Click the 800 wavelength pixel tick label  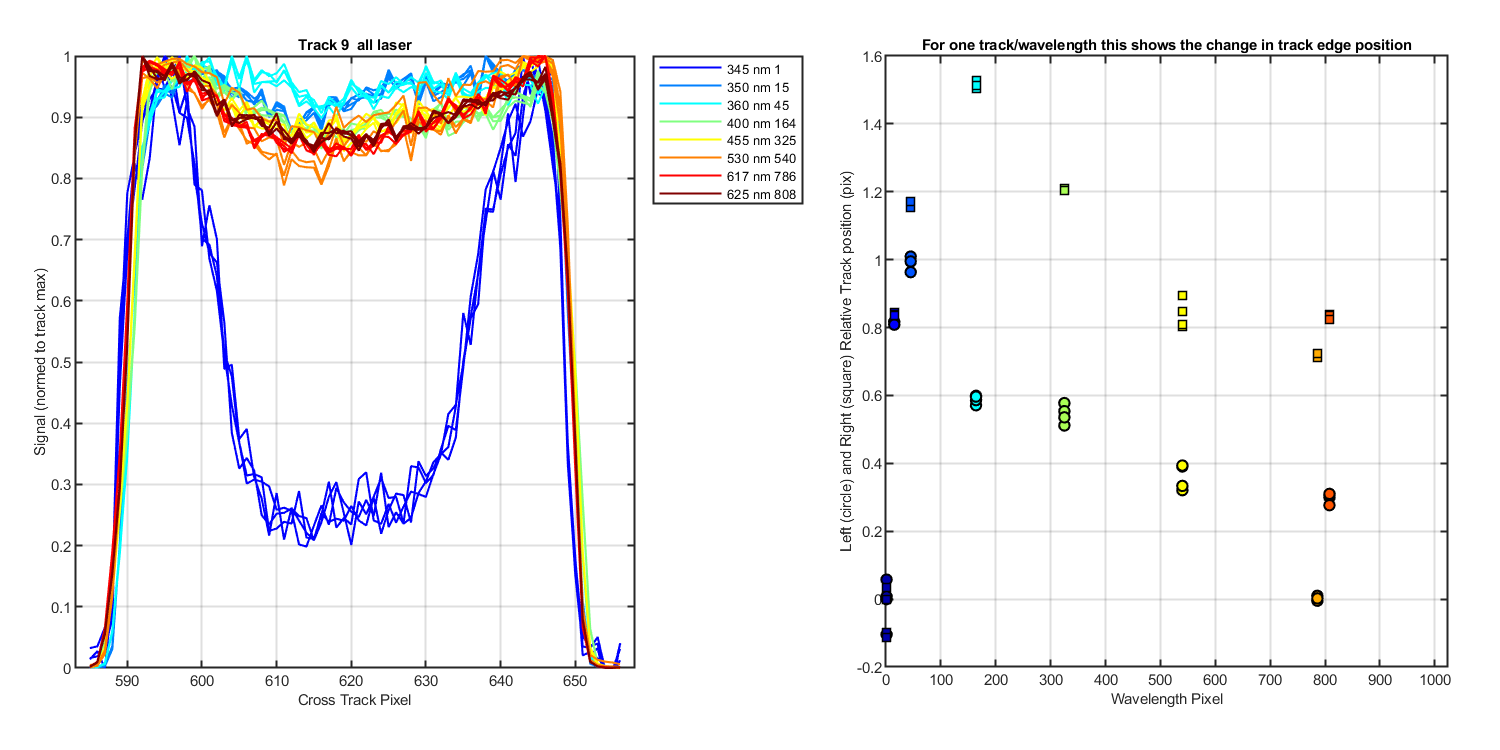pos(1325,682)
